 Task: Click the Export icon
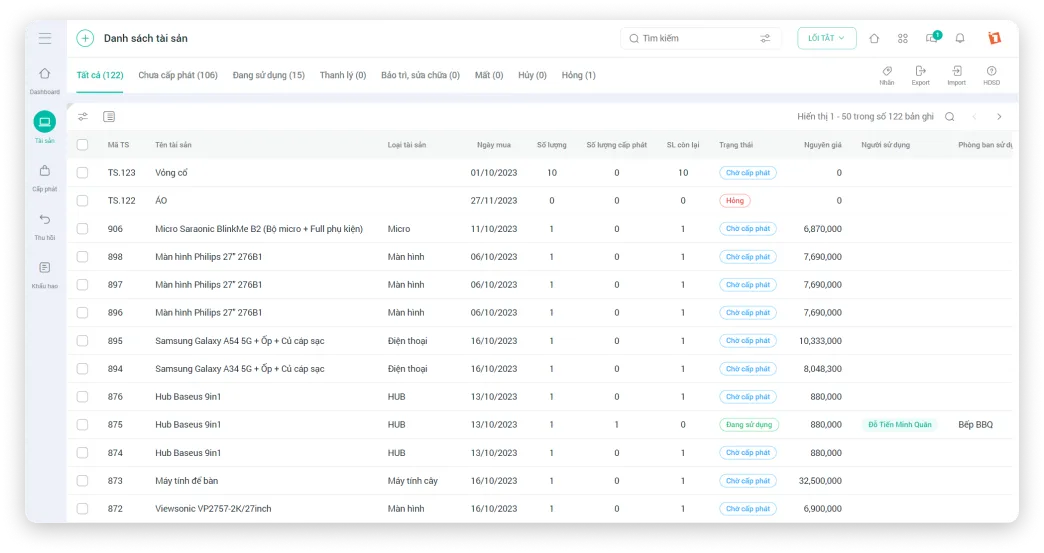pos(920,75)
